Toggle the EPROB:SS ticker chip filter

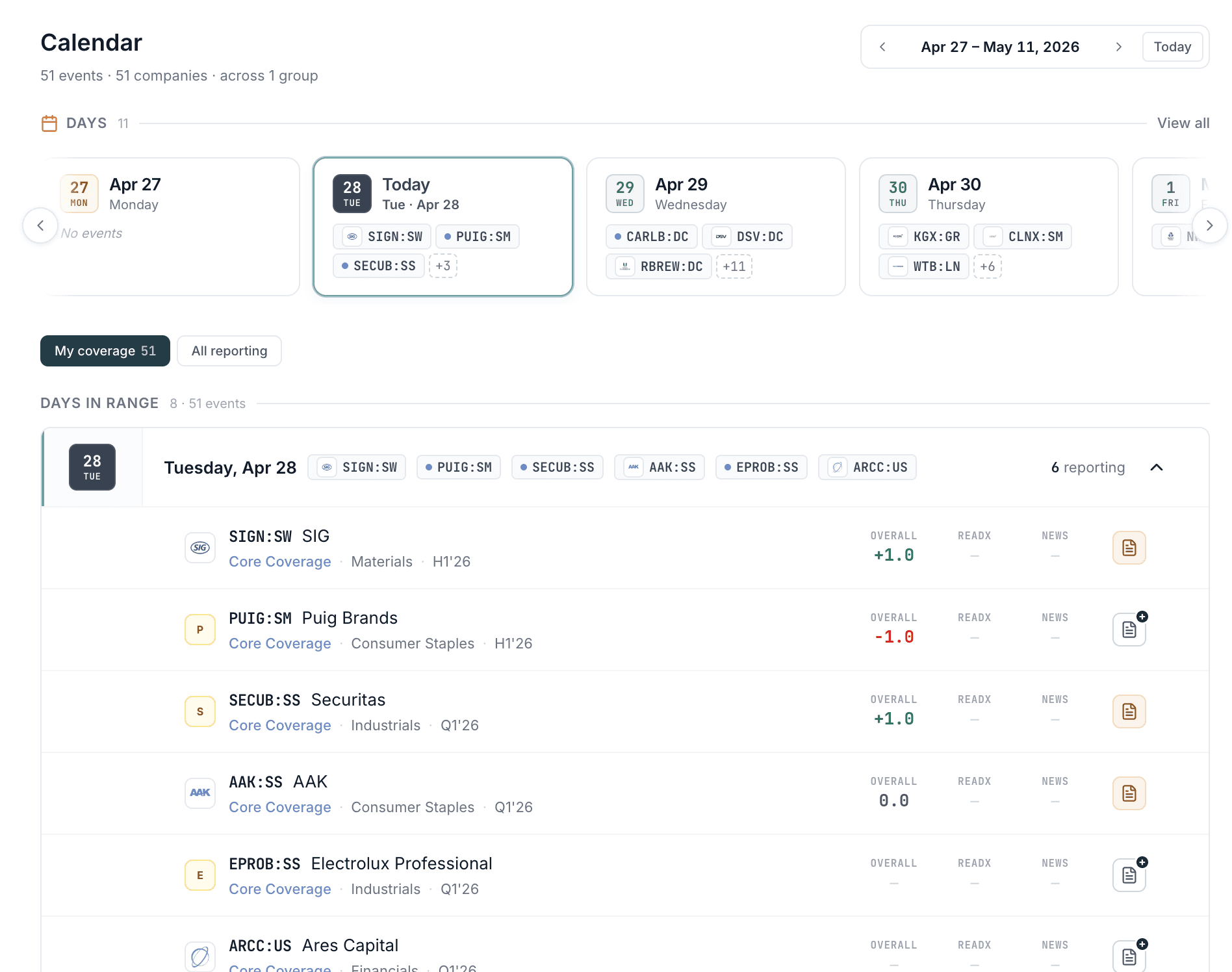pos(761,467)
